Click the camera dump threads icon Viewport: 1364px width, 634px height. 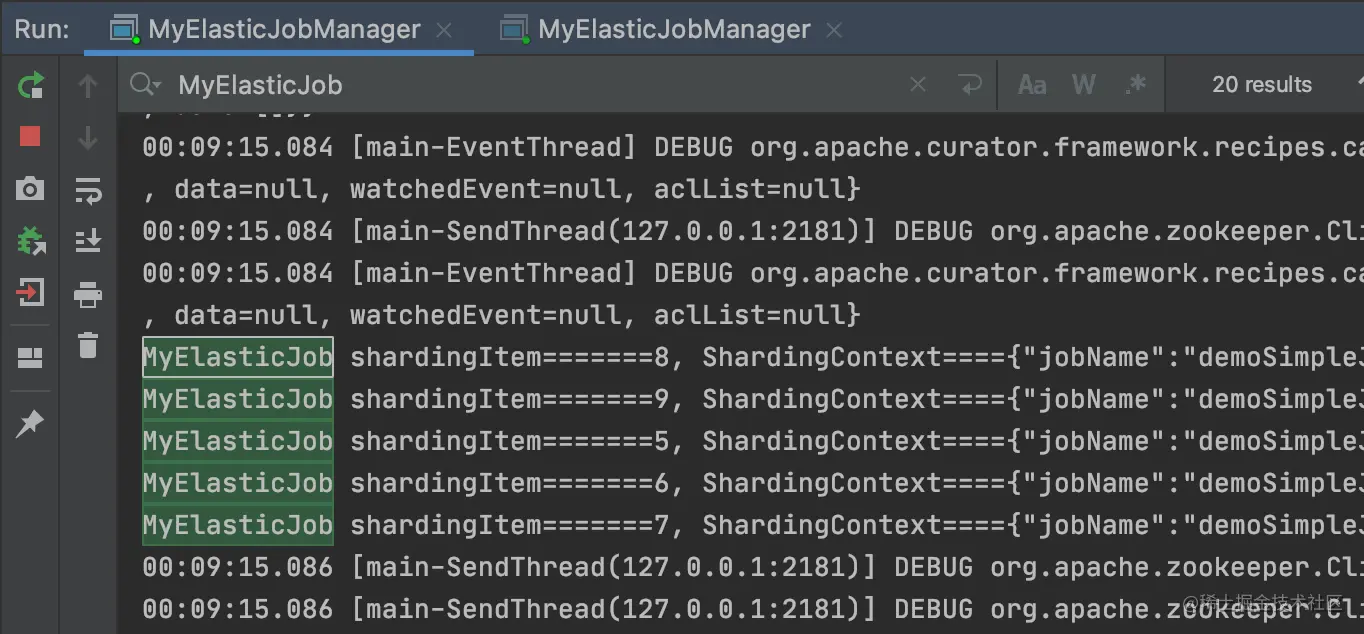31,188
